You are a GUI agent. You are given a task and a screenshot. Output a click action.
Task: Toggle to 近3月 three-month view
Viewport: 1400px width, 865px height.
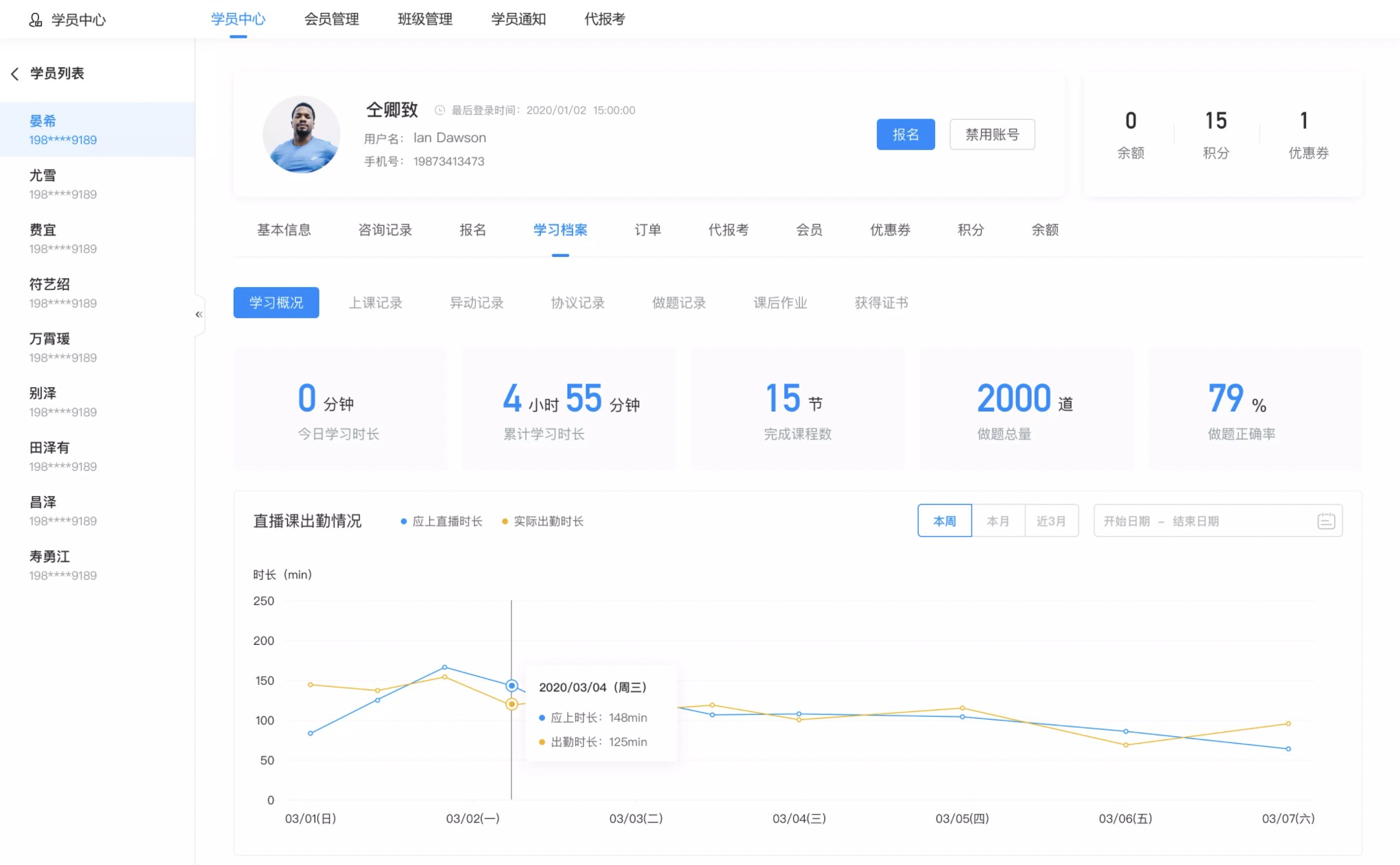point(1050,521)
